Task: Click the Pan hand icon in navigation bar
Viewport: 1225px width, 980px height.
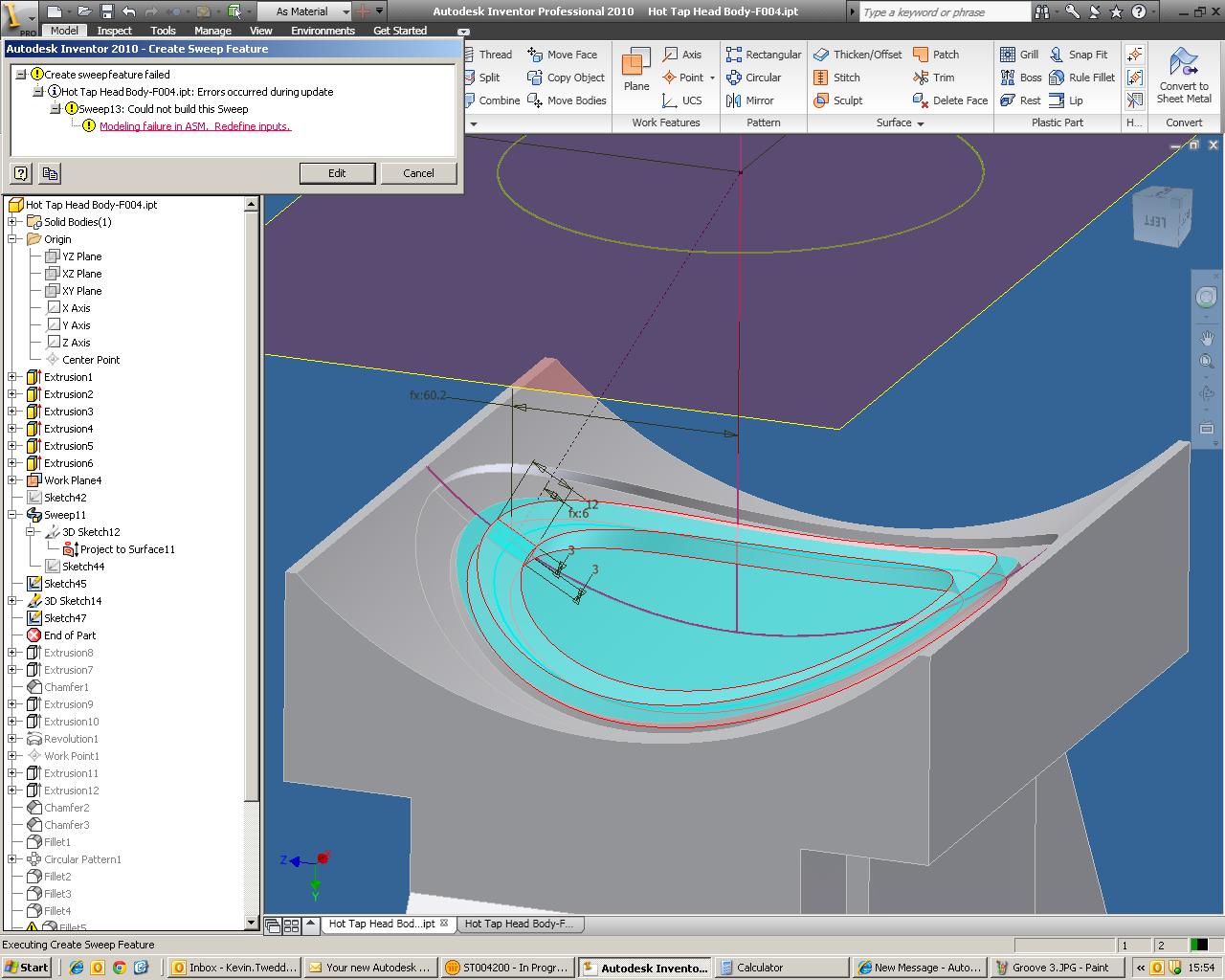Action: pyautogui.click(x=1207, y=337)
